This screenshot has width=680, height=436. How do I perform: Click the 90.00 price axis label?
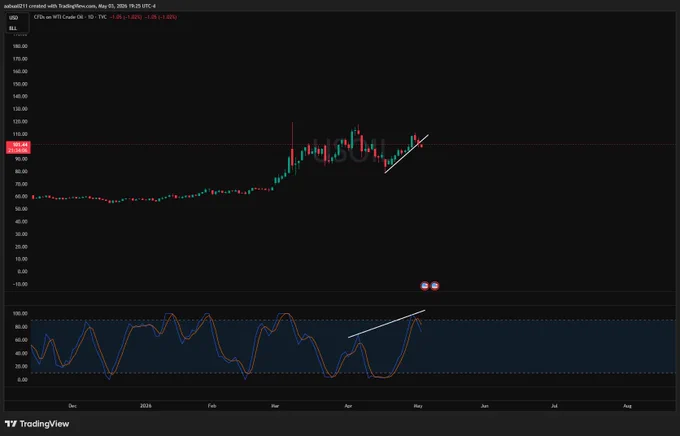pos(21,159)
